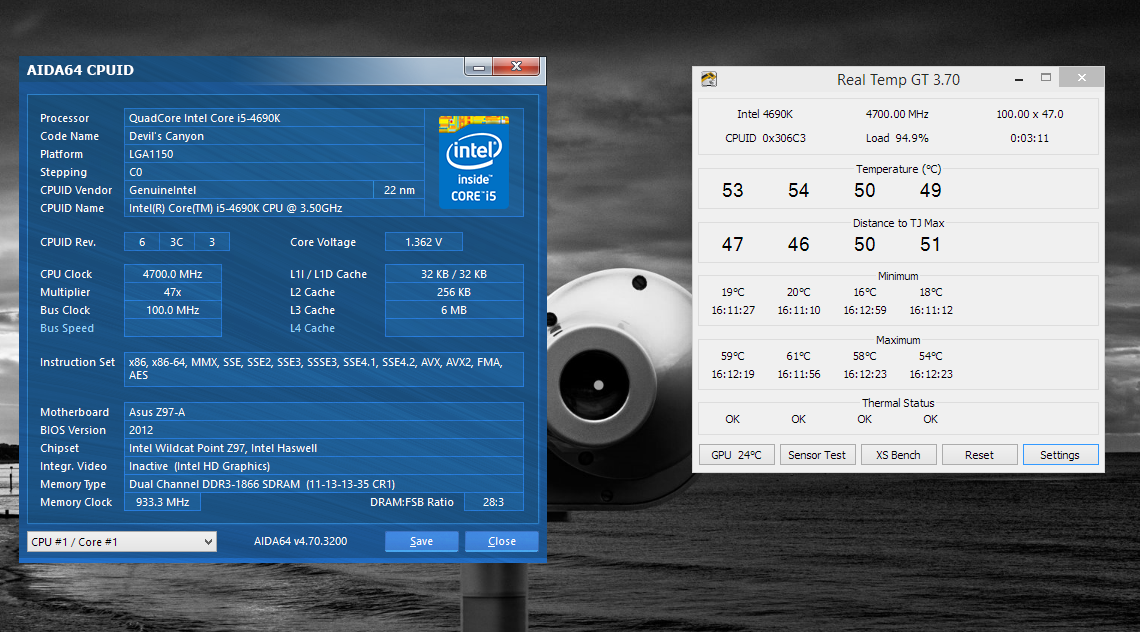Click the '22 nm' process value

click(x=399, y=190)
